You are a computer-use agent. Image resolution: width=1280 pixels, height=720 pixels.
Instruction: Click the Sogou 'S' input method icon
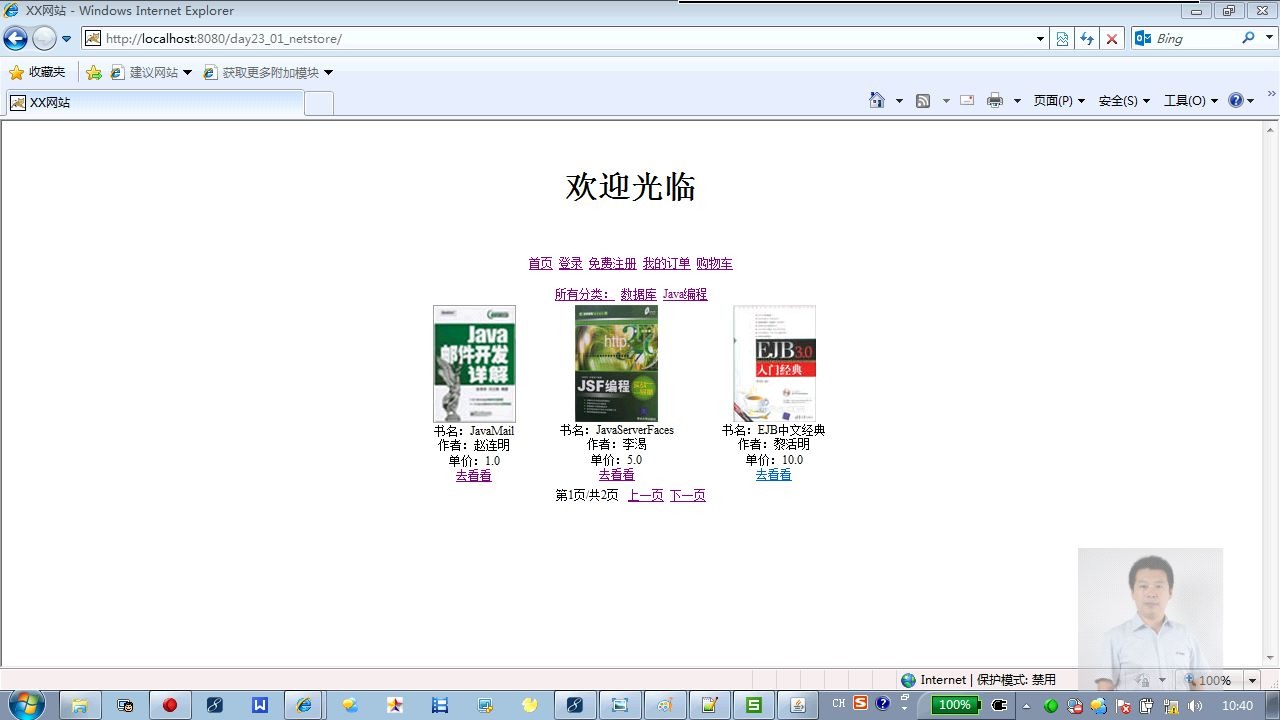[860, 704]
